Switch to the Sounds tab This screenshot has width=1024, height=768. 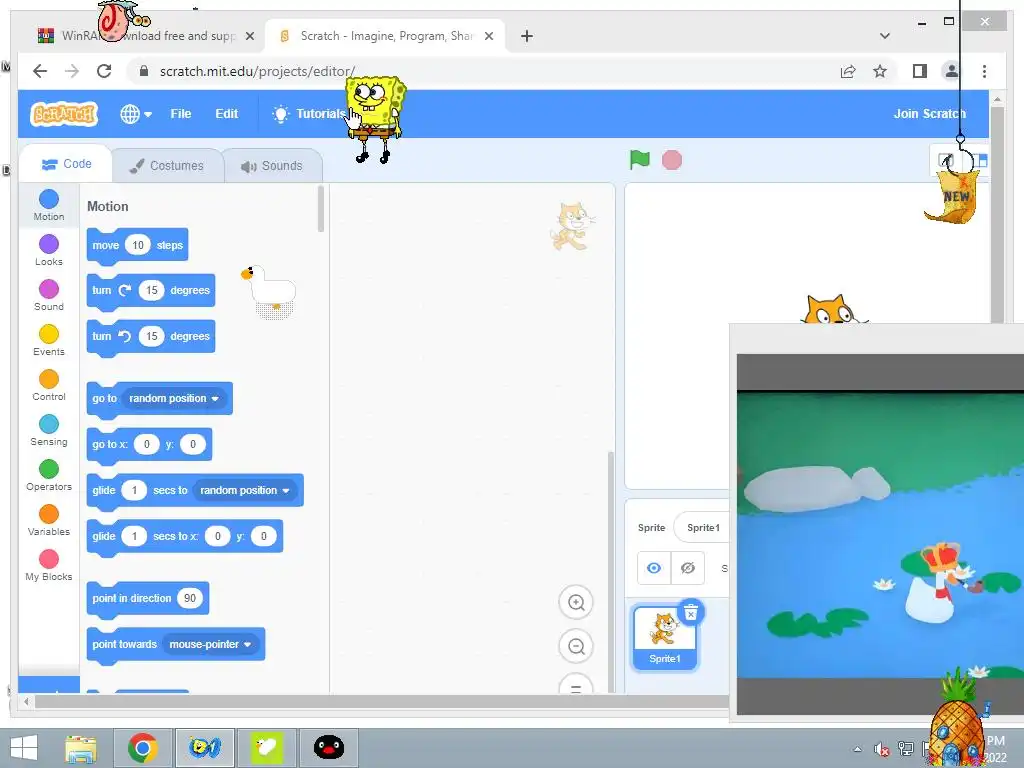(x=272, y=166)
